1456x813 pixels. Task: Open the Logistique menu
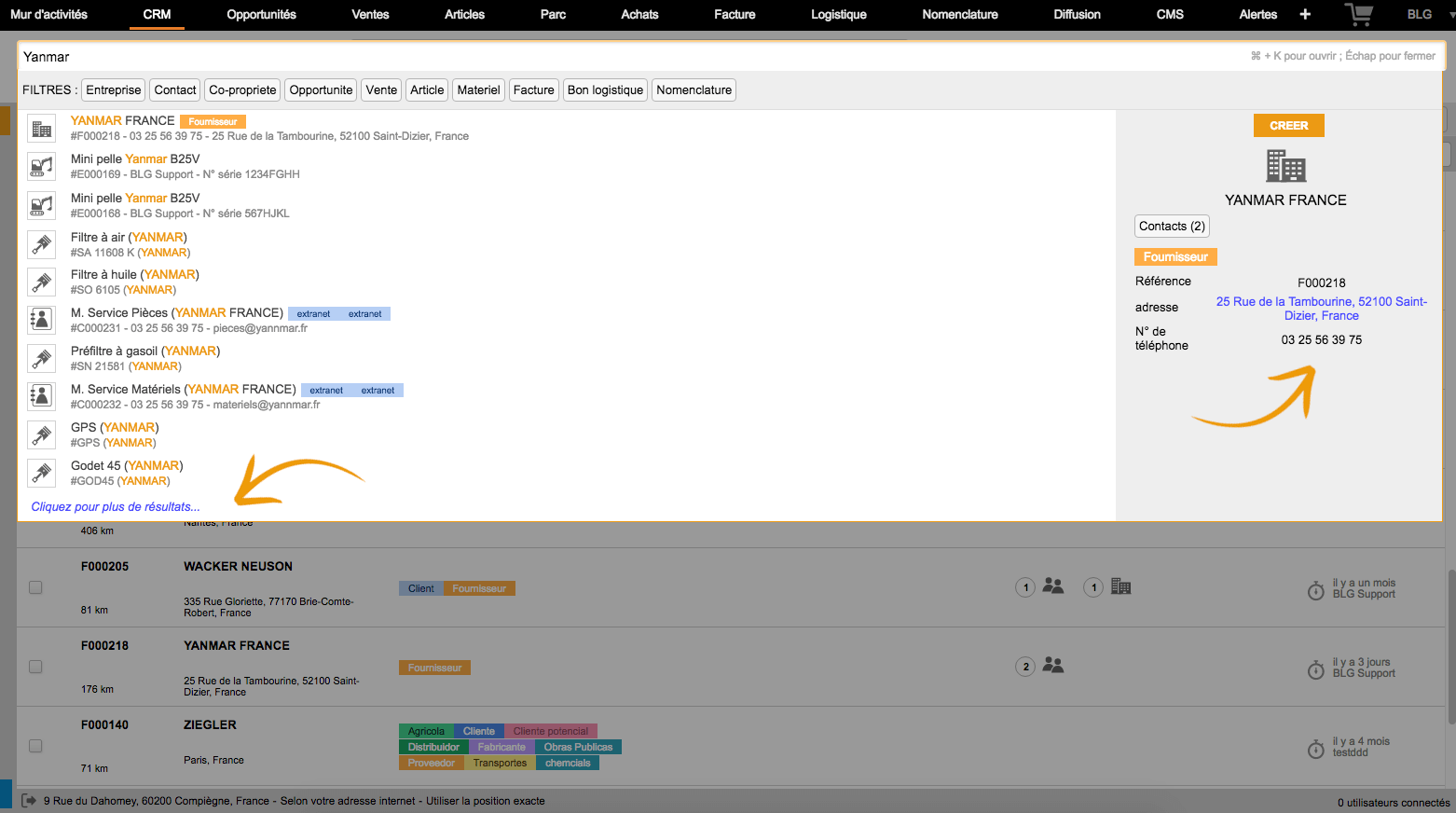click(838, 14)
